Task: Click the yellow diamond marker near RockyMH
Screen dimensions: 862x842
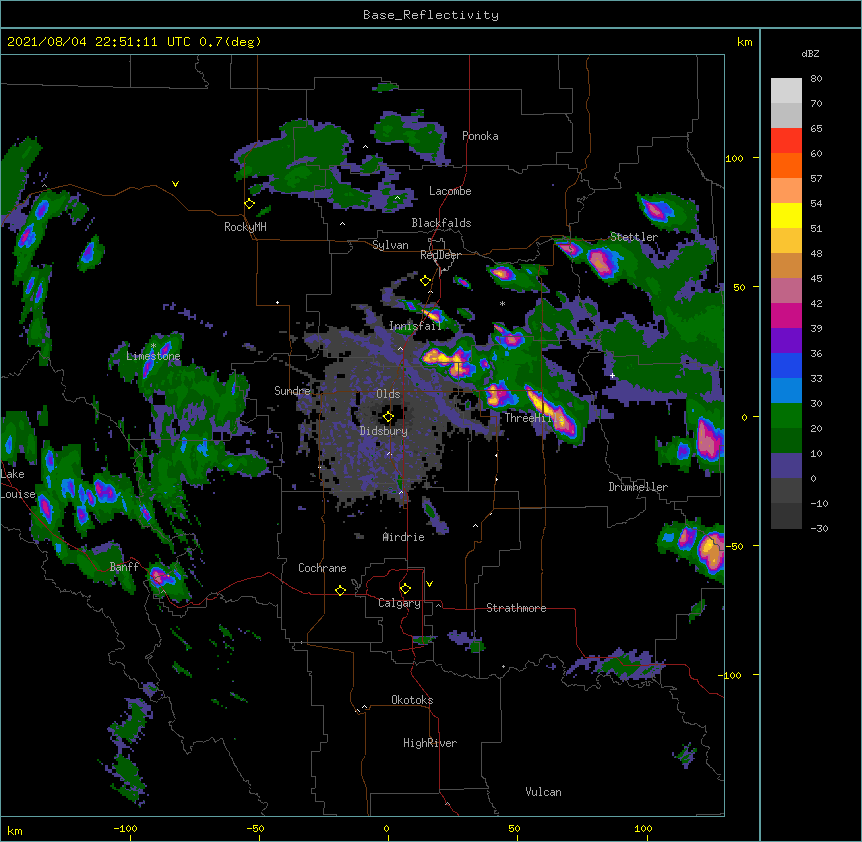Action: [x=249, y=203]
